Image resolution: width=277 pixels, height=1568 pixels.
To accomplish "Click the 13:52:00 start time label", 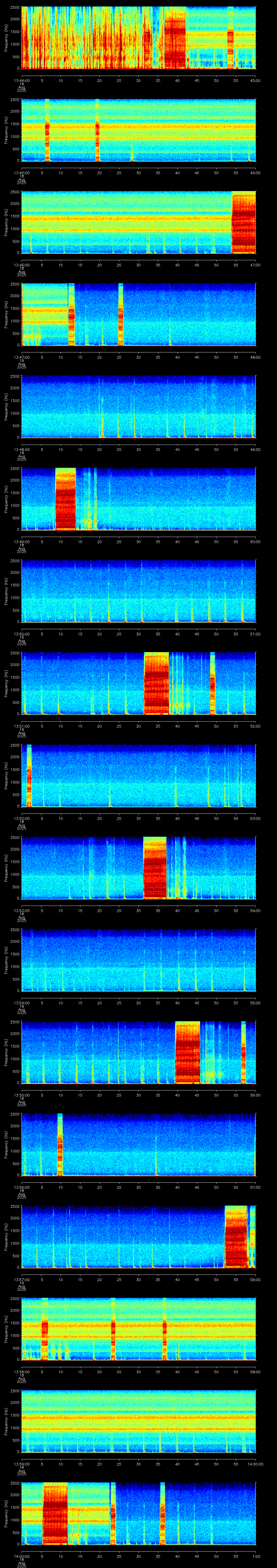I will (x=22, y=818).
